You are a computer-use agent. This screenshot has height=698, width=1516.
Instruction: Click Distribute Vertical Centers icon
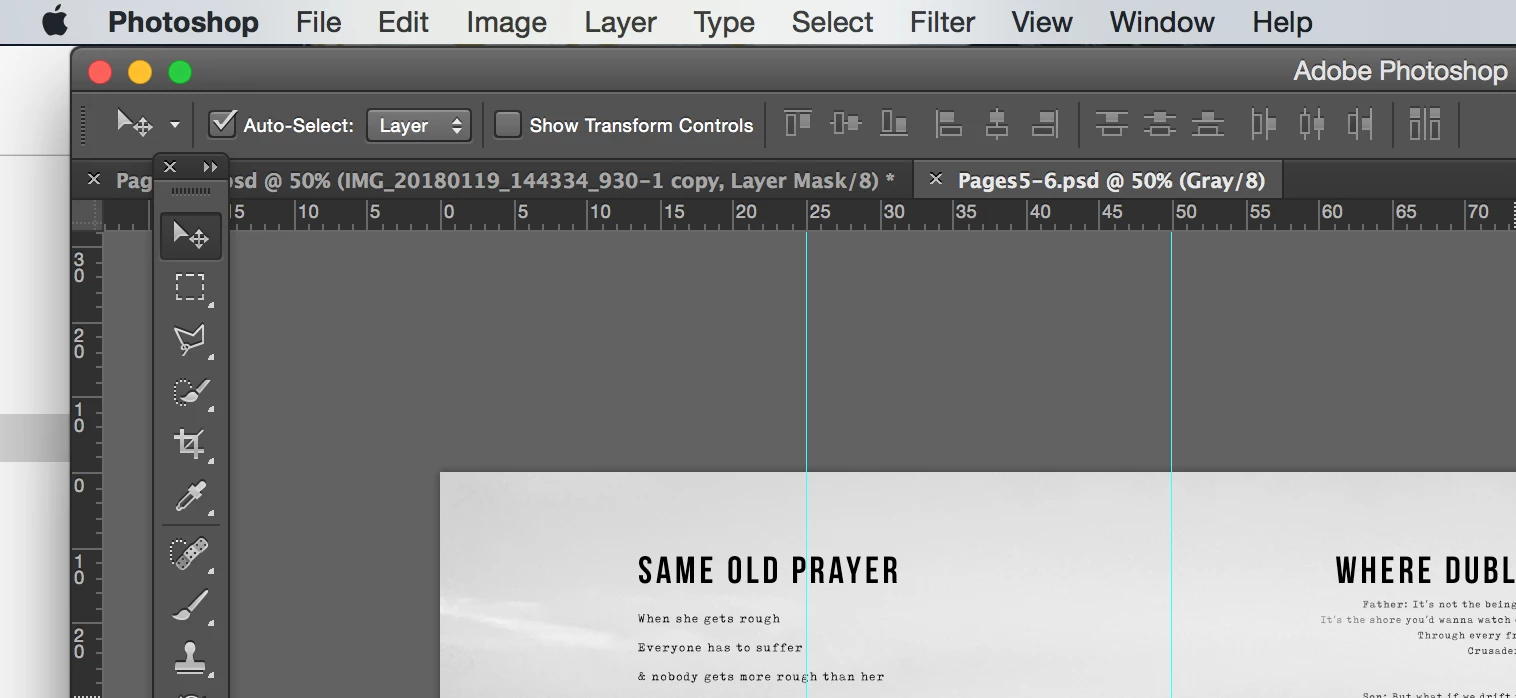(x=1160, y=124)
